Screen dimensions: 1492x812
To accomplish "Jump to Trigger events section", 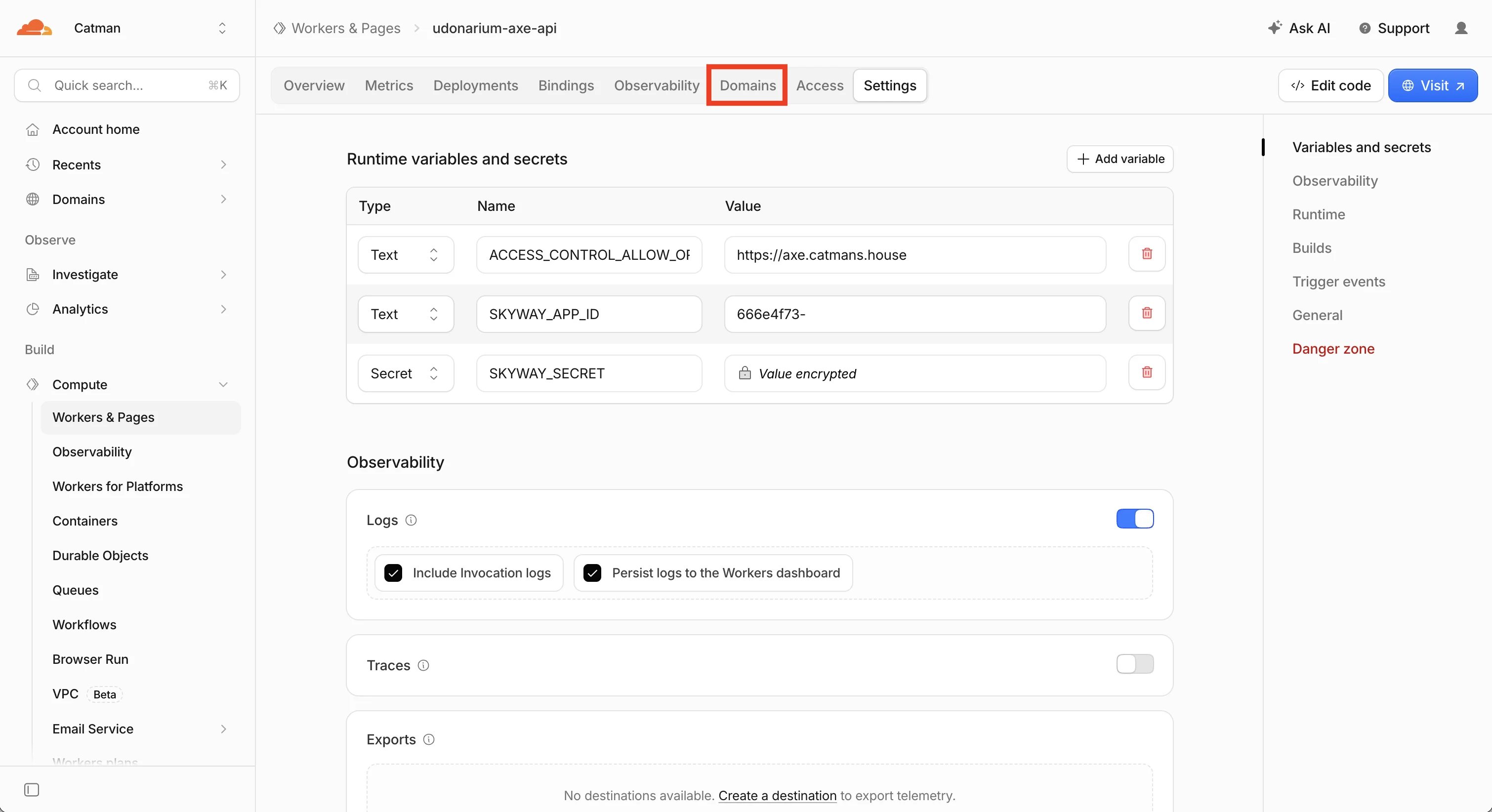I will 1338,282.
